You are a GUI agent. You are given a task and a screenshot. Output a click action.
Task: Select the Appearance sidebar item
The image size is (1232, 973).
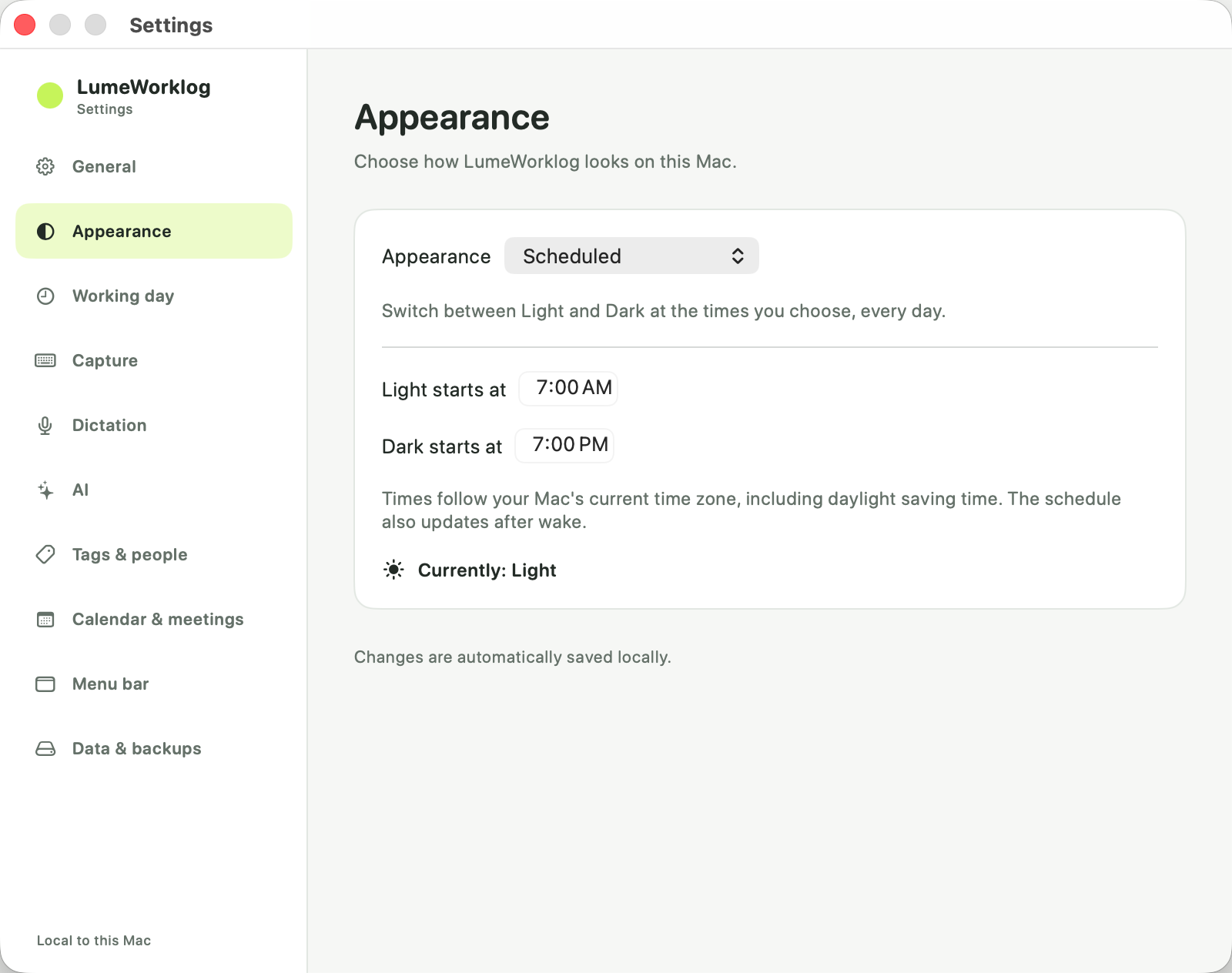coord(154,231)
